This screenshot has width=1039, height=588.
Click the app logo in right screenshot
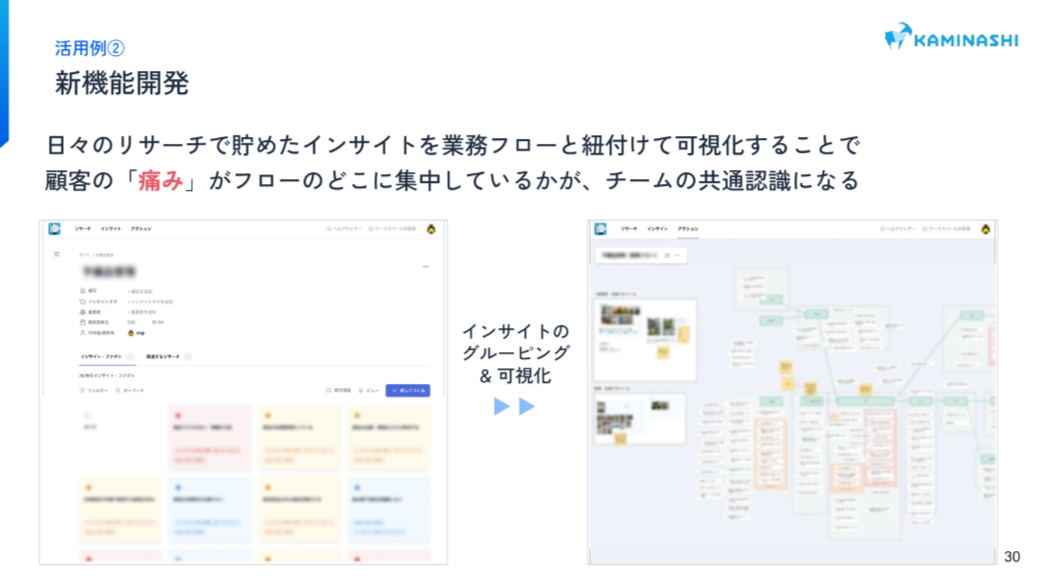(x=601, y=229)
